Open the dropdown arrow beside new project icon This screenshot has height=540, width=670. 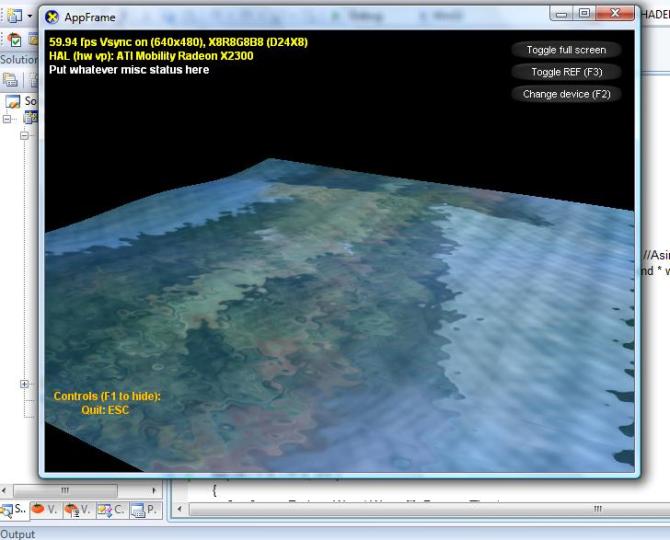click(29, 16)
